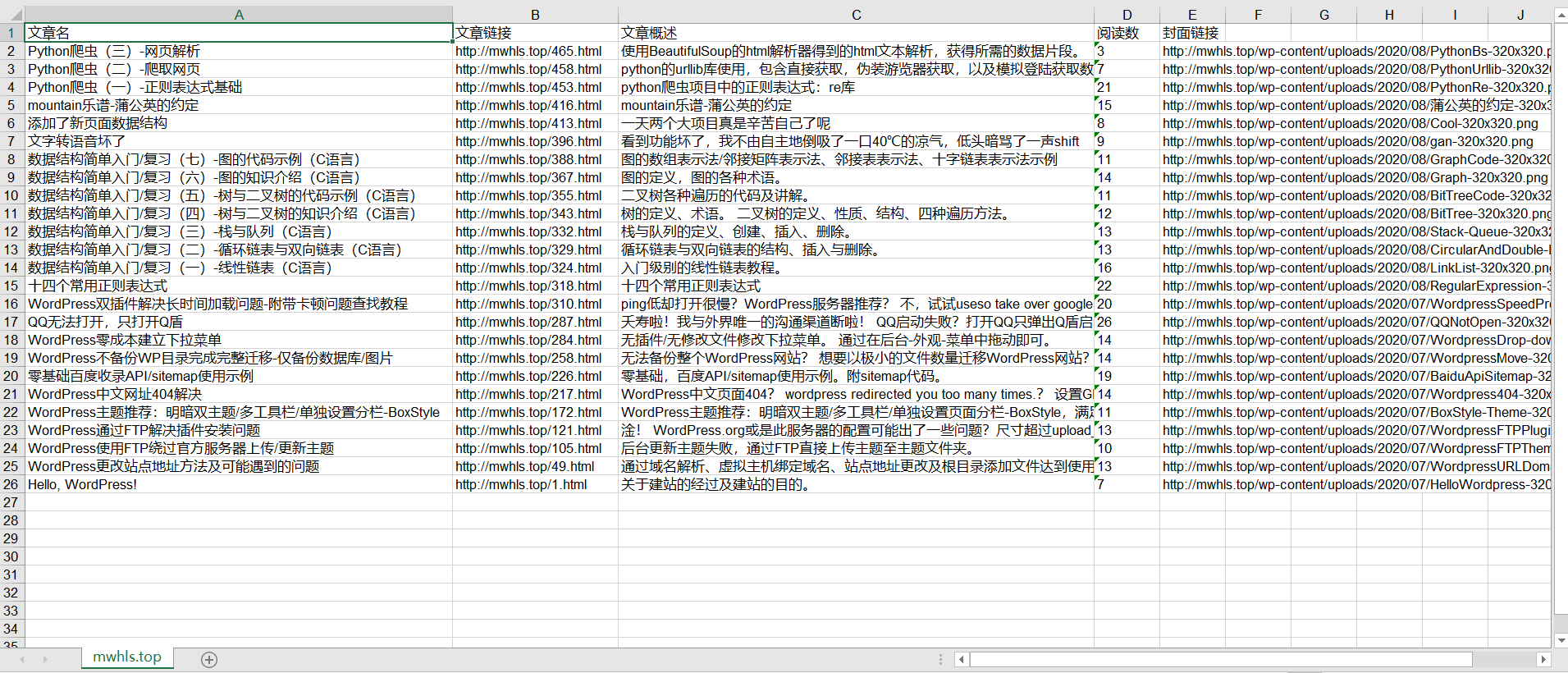Image resolution: width=1568 pixels, height=673 pixels.
Task: Select column I header
Action: click(x=1455, y=14)
